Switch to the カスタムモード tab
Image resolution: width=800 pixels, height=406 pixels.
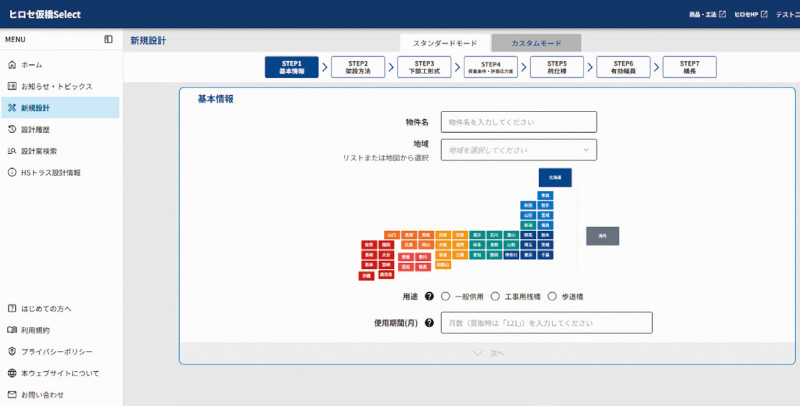(536, 44)
